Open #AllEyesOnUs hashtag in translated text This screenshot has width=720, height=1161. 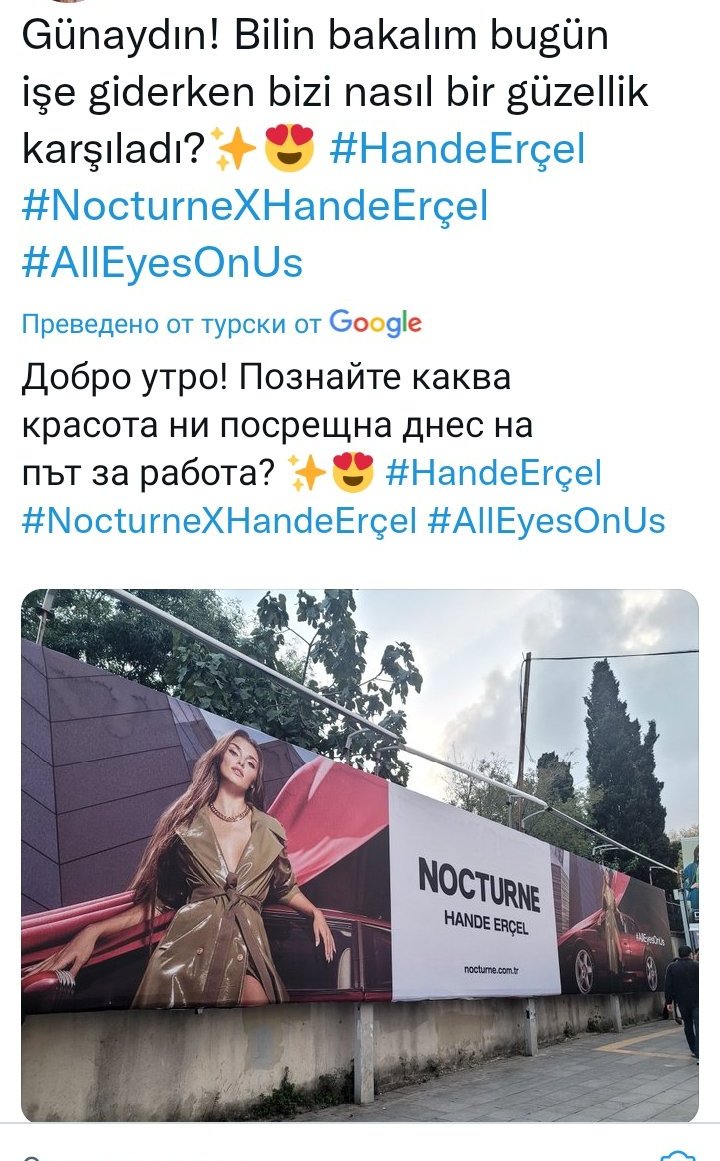(547, 521)
